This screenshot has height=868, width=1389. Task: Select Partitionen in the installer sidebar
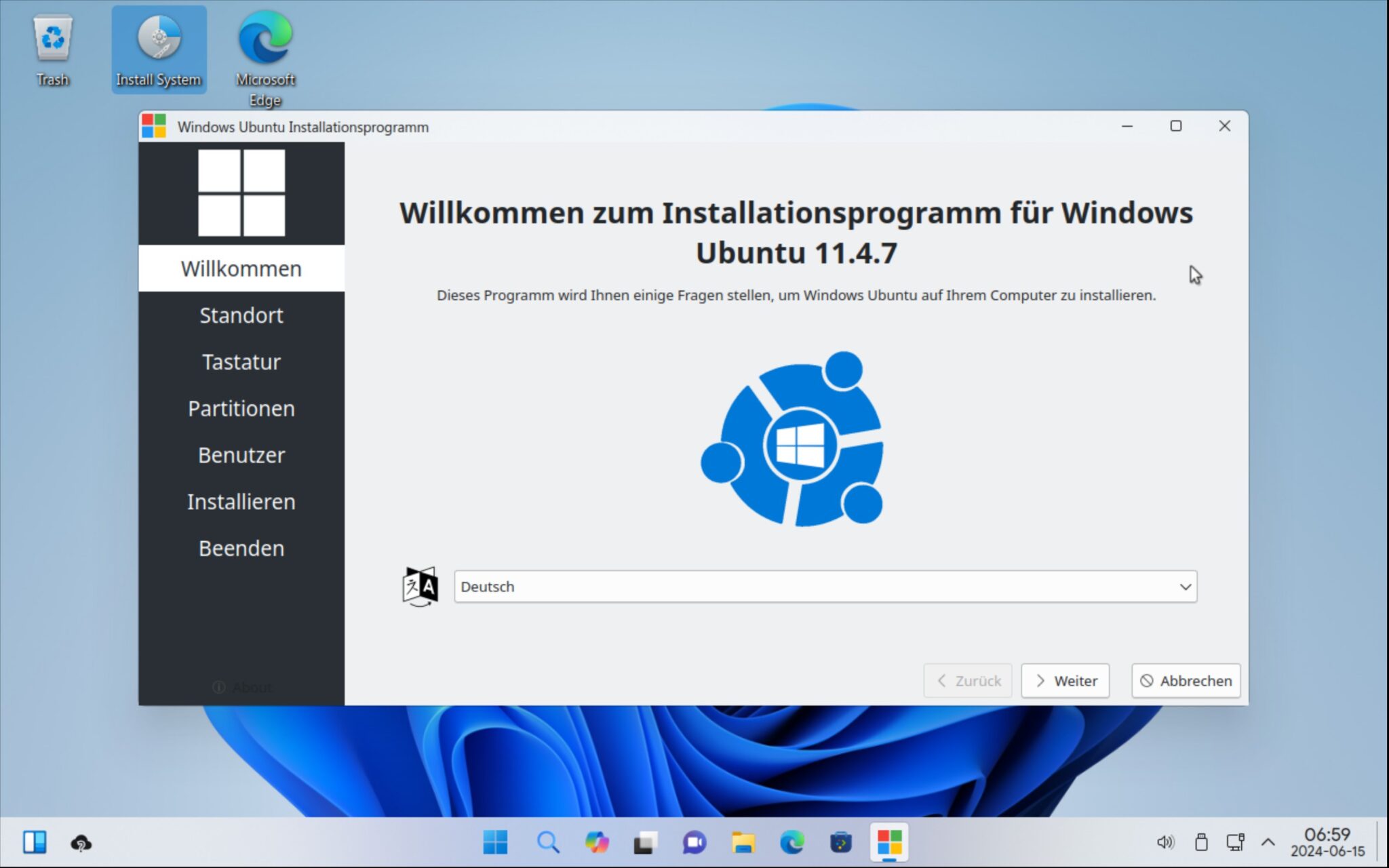click(x=241, y=408)
